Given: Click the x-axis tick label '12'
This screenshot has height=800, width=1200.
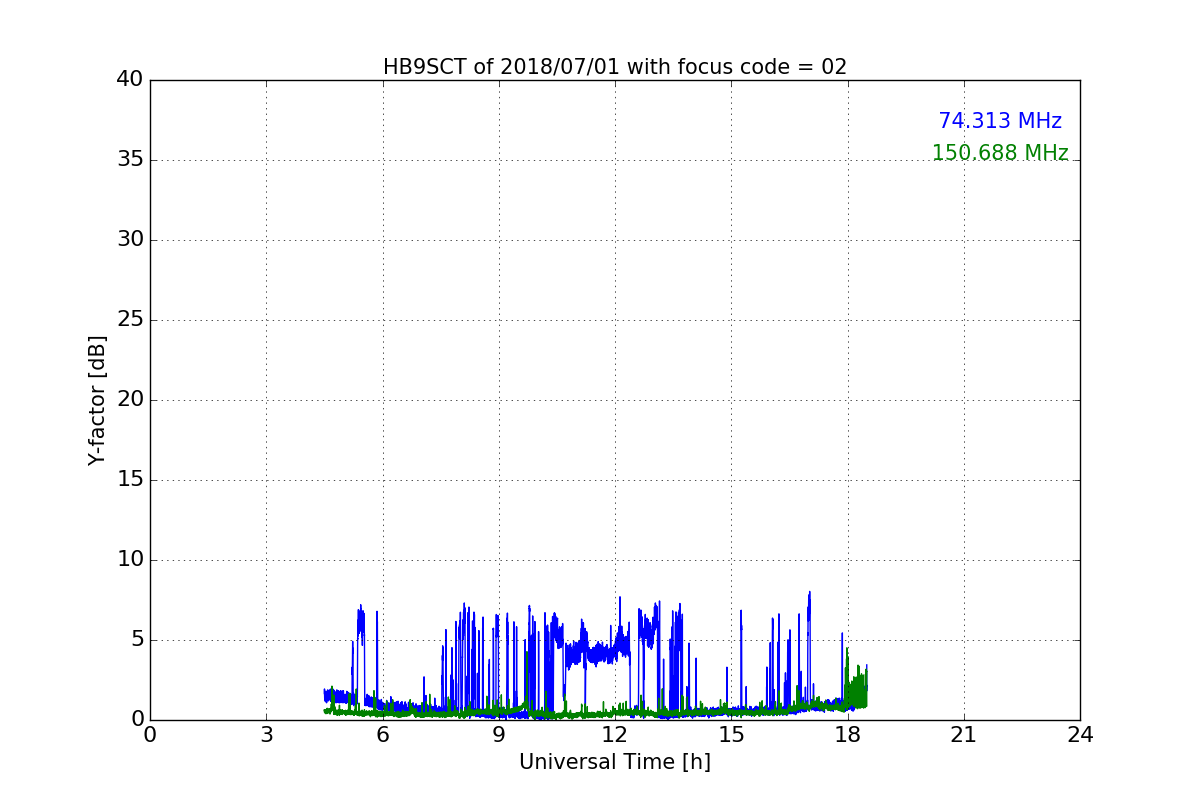Looking at the screenshot, I should pyautogui.click(x=615, y=735).
